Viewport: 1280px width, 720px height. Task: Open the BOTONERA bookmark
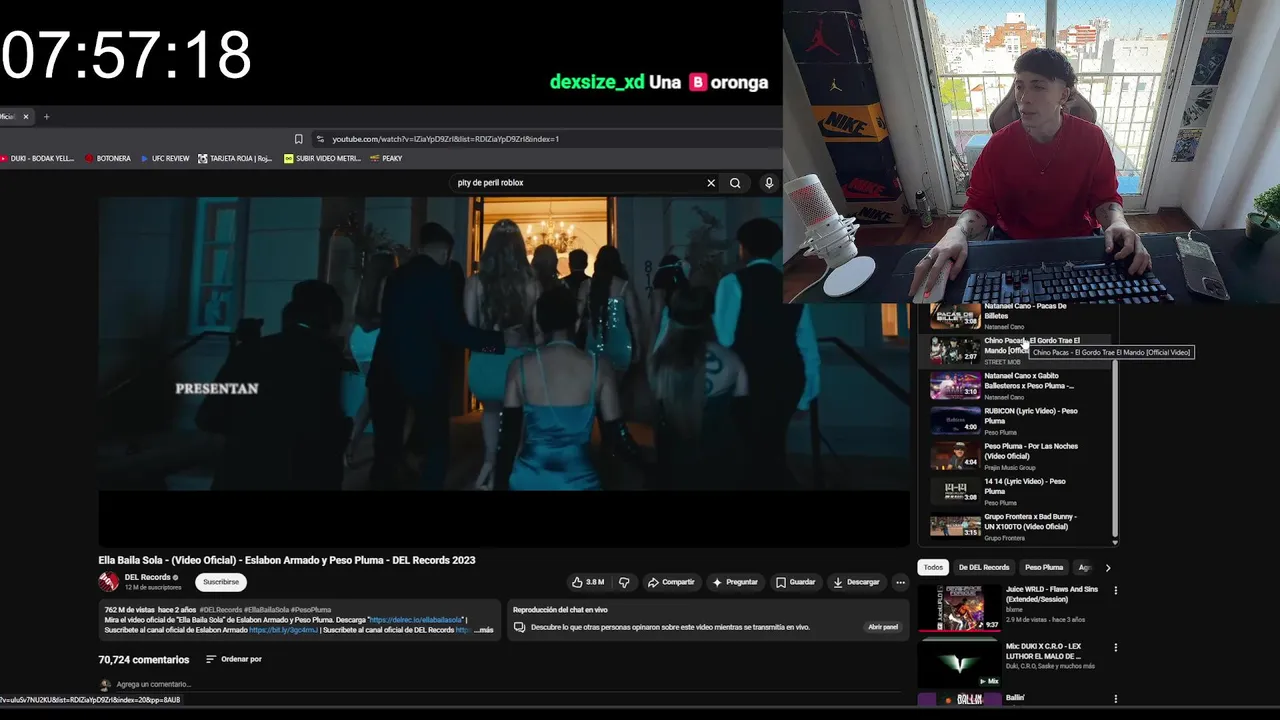[108, 158]
